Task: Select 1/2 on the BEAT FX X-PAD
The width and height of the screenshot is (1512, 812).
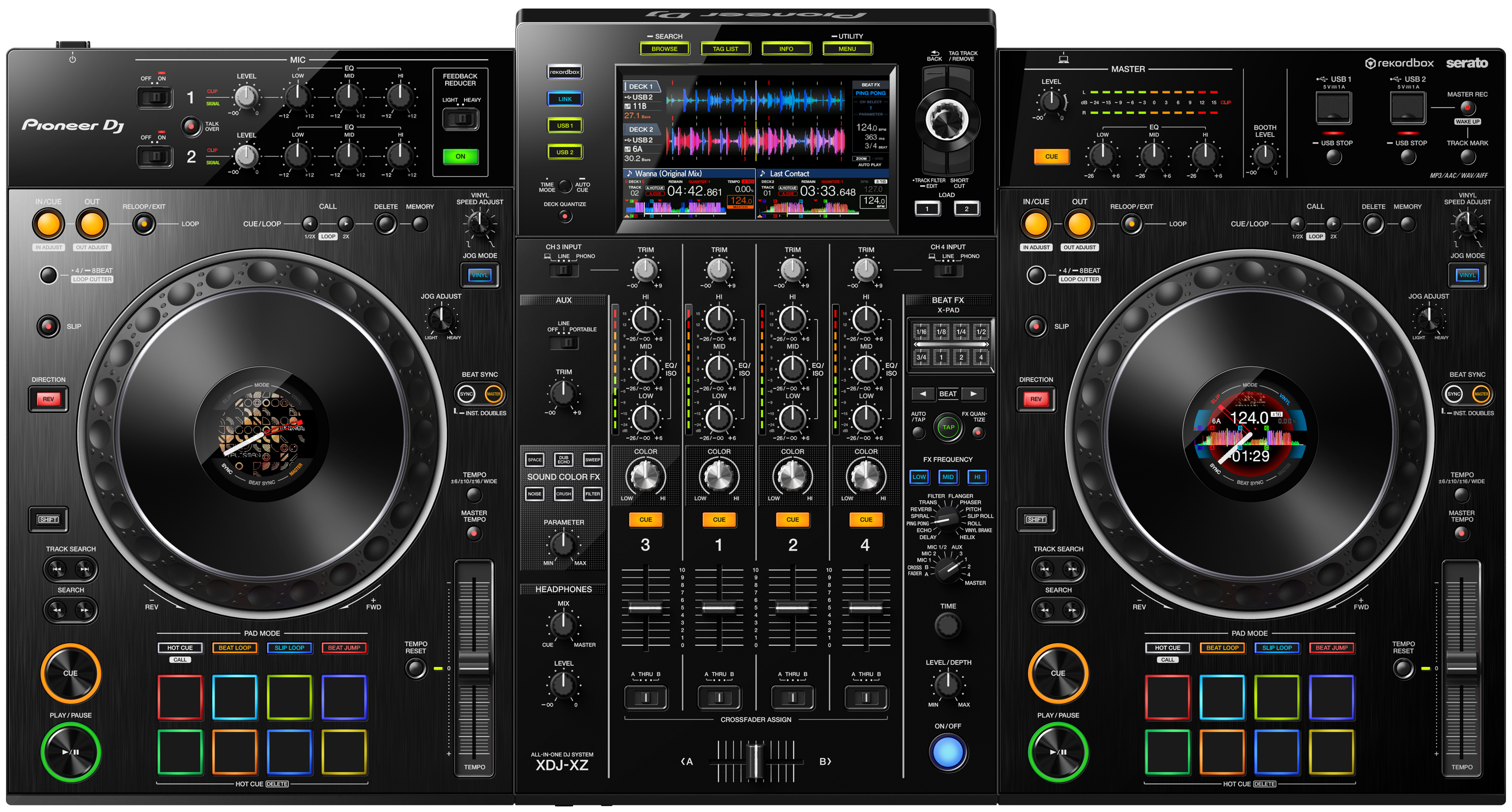Action: point(981,331)
